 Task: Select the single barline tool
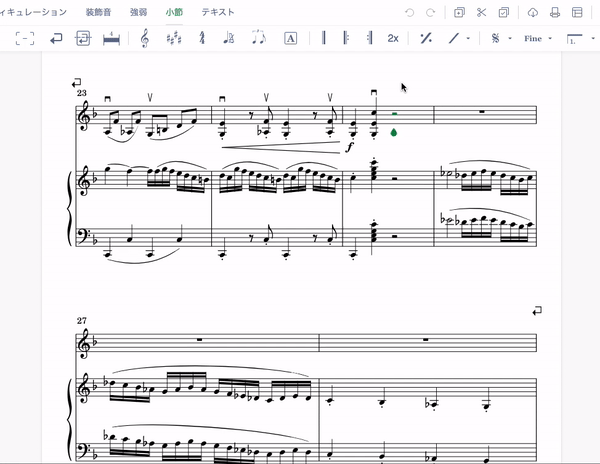pyautogui.click(x=324, y=38)
